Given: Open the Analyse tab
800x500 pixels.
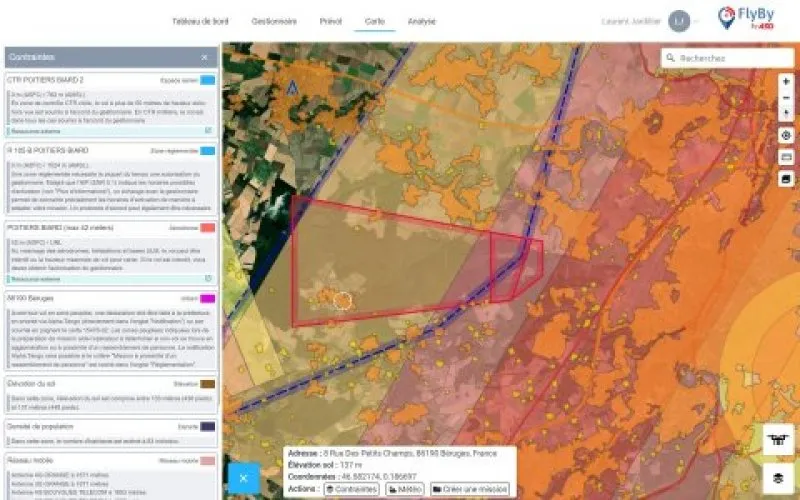Looking at the screenshot, I should point(421,20).
